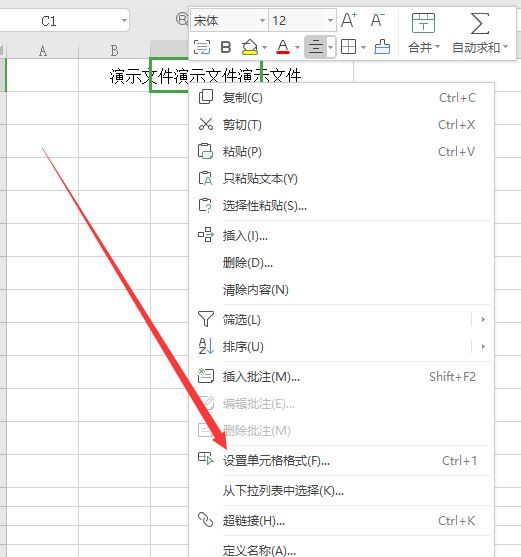This screenshot has width=521, height=557.
Task: Open the name box dropdown arrow
Action: point(124,20)
